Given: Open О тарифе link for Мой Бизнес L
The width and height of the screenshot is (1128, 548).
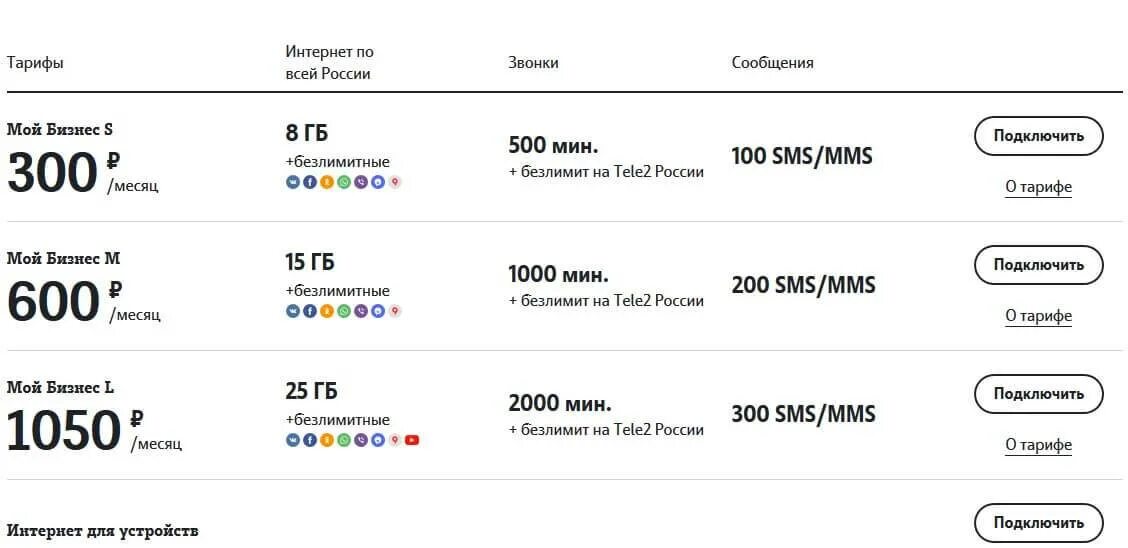Looking at the screenshot, I should coord(1038,445).
